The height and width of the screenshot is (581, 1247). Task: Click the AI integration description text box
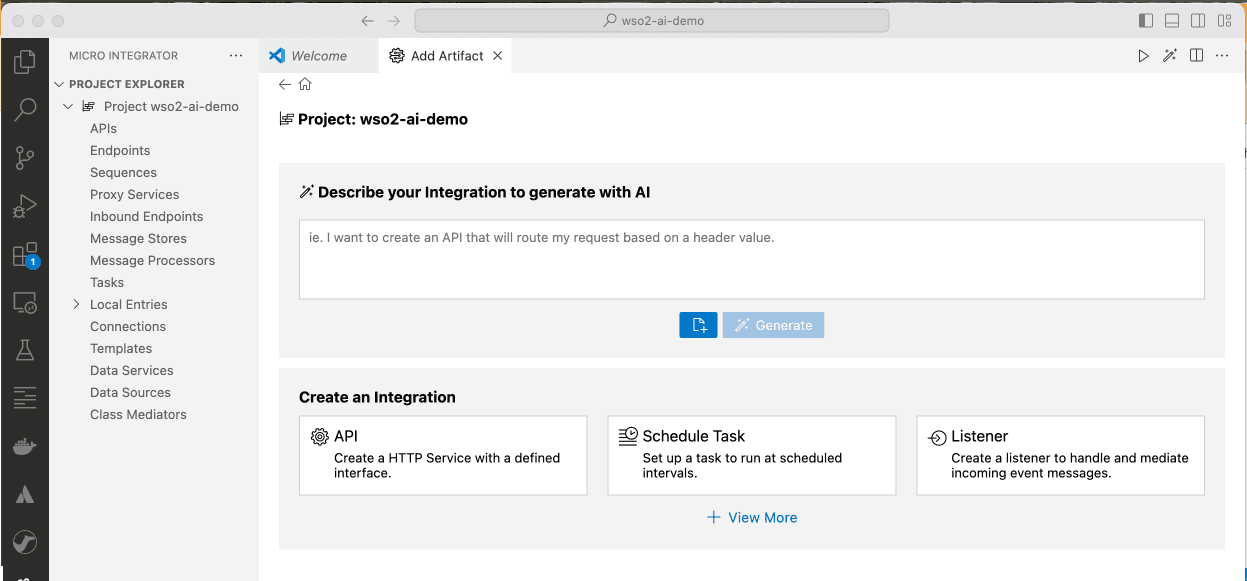pyautogui.click(x=751, y=259)
